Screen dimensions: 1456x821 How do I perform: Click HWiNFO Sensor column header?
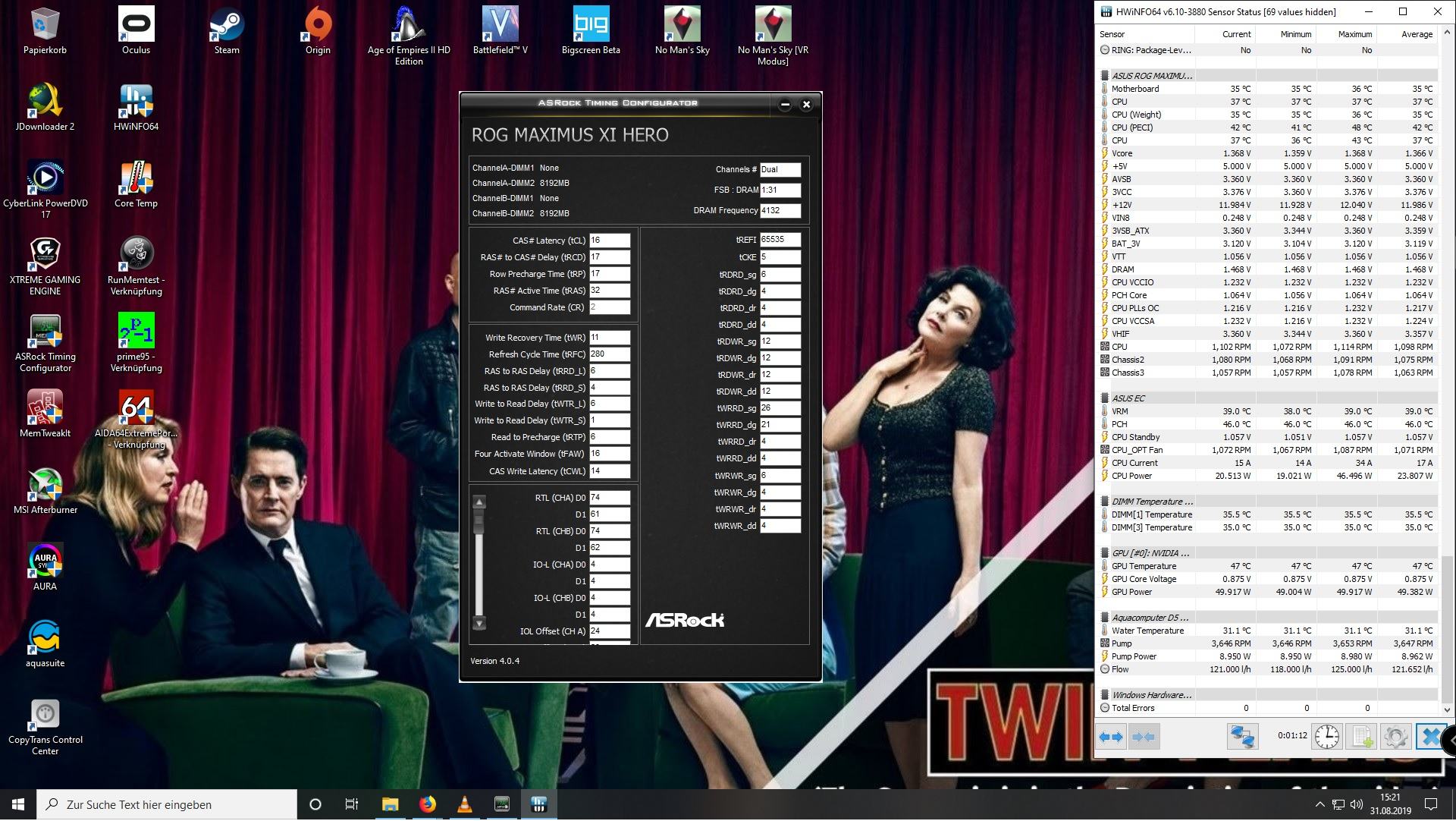coord(1146,34)
